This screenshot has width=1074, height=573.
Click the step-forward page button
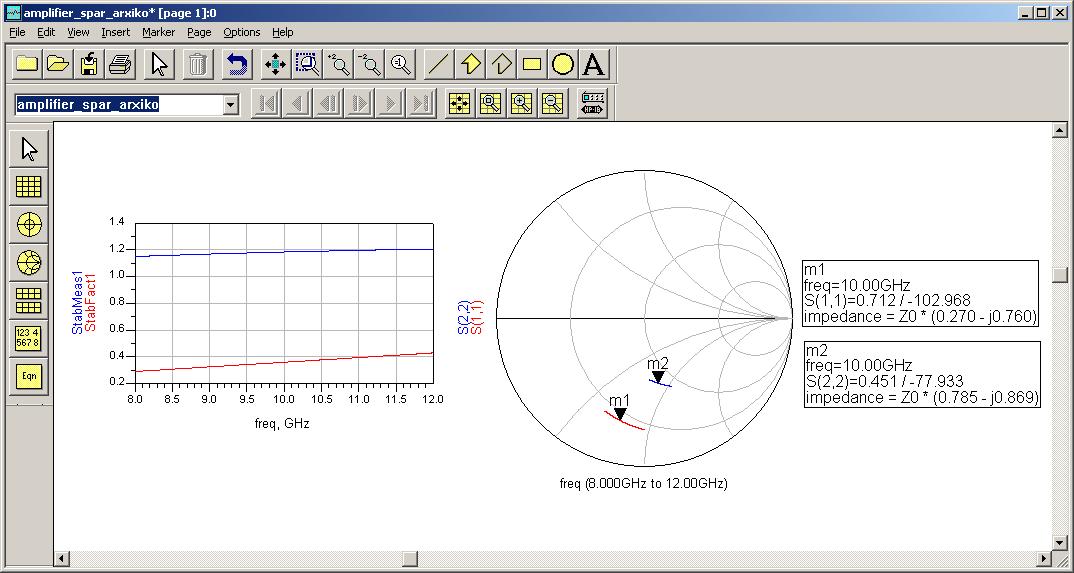(360, 104)
